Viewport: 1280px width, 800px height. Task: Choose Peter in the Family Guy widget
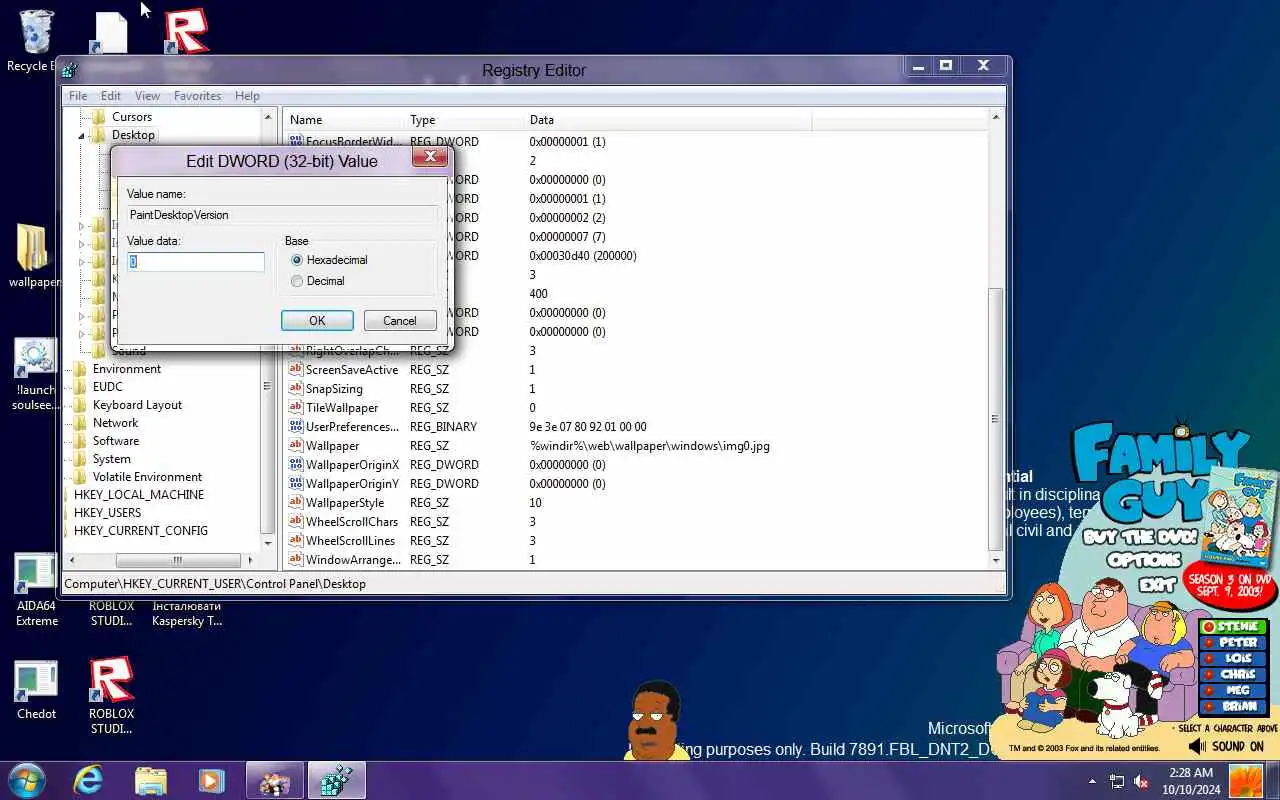point(1235,643)
